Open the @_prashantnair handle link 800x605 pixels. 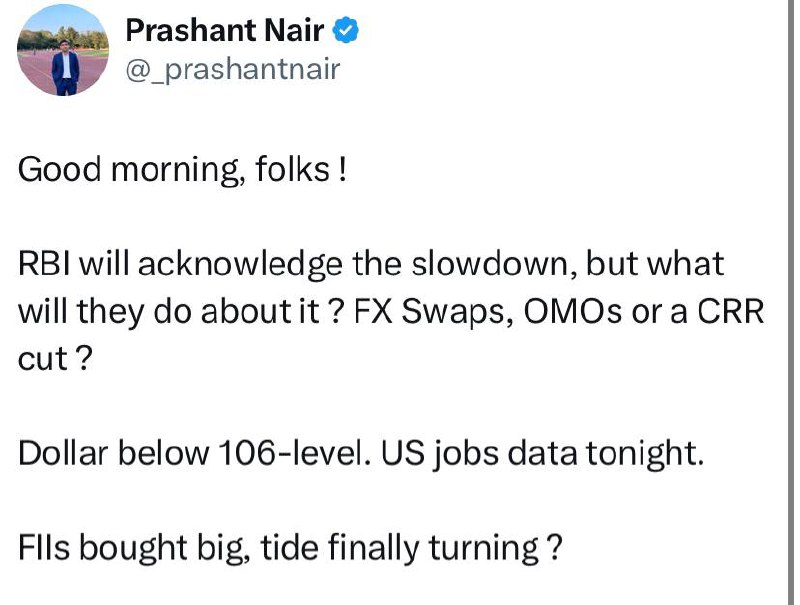tap(233, 70)
